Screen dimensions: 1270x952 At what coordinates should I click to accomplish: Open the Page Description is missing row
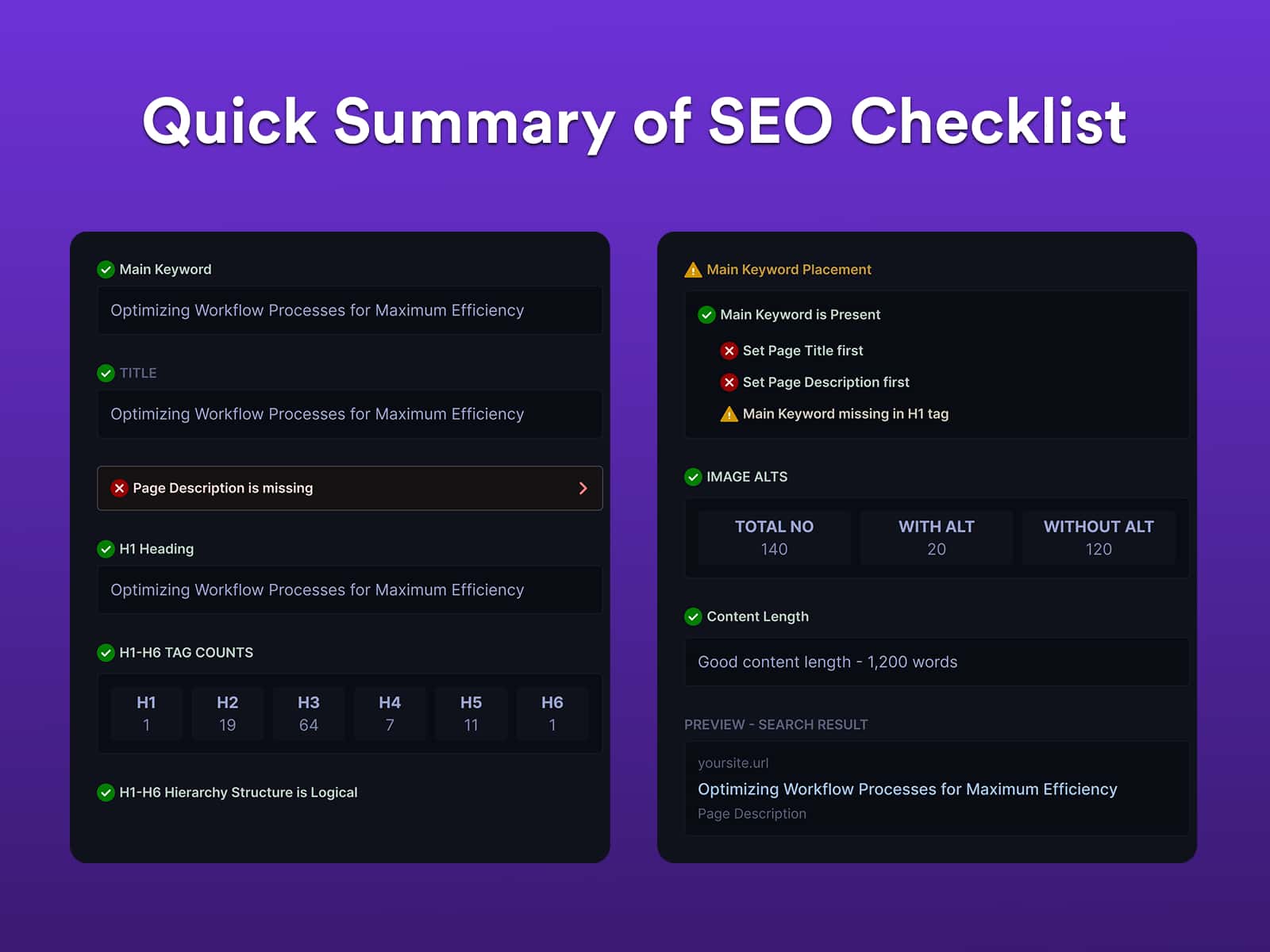coord(350,488)
